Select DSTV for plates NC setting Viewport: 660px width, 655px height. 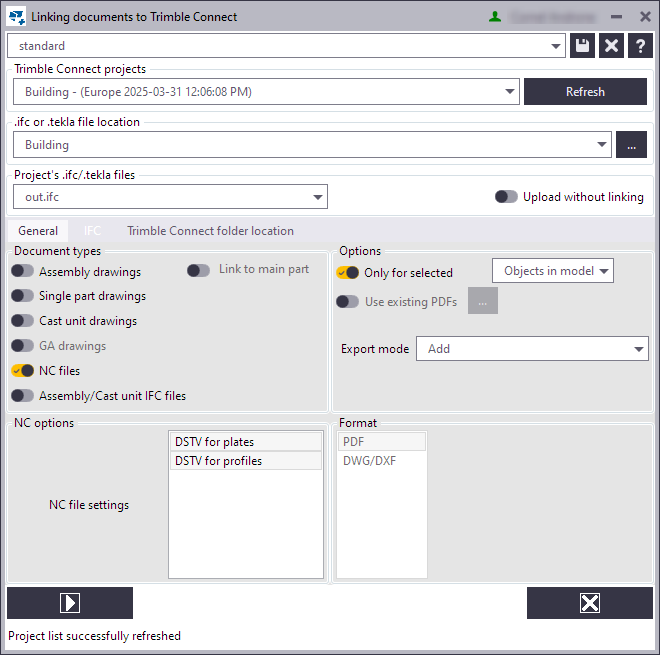tap(246, 442)
